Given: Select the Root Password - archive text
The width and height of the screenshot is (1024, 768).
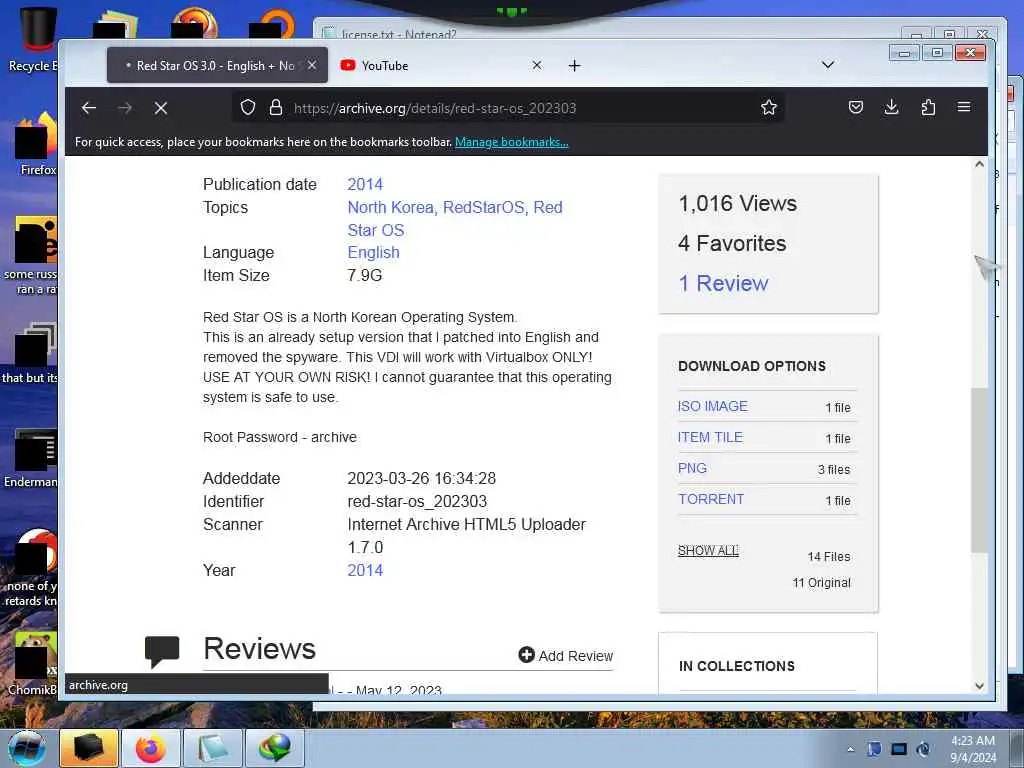Looking at the screenshot, I should pyautogui.click(x=280, y=437).
